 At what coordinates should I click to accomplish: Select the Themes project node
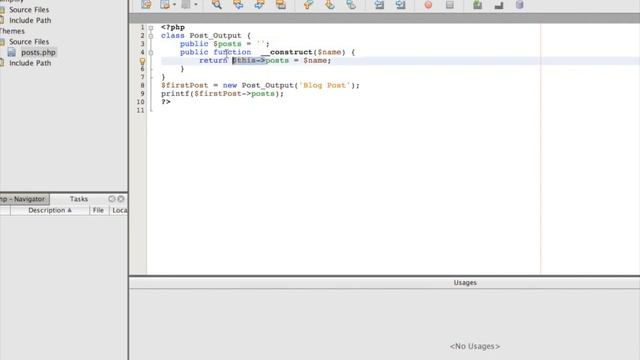pos(12,31)
